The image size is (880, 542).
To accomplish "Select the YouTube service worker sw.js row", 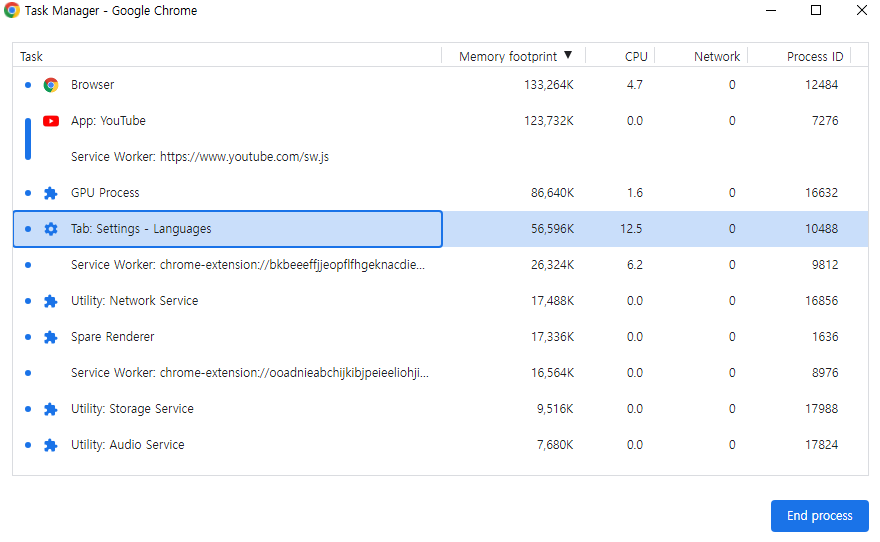I will [200, 157].
